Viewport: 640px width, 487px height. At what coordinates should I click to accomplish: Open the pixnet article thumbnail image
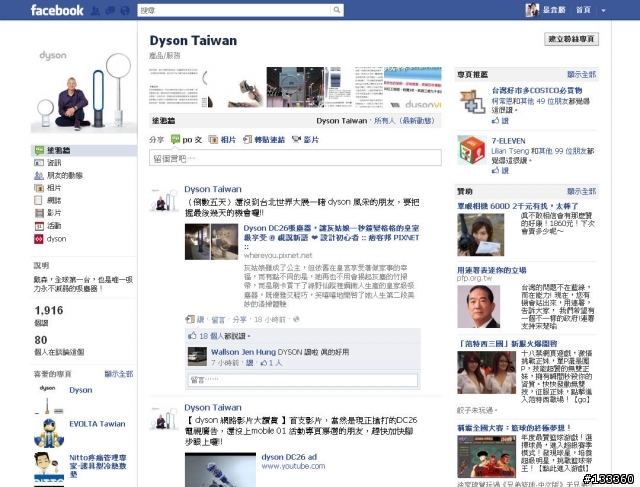point(211,242)
